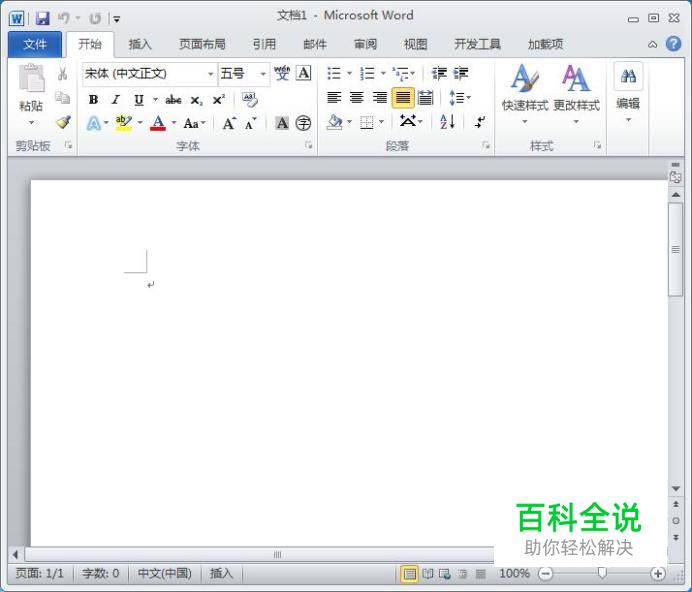The width and height of the screenshot is (692, 592).
Task: Click the page count 页面: 1/1 status button
Action: pos(40,573)
